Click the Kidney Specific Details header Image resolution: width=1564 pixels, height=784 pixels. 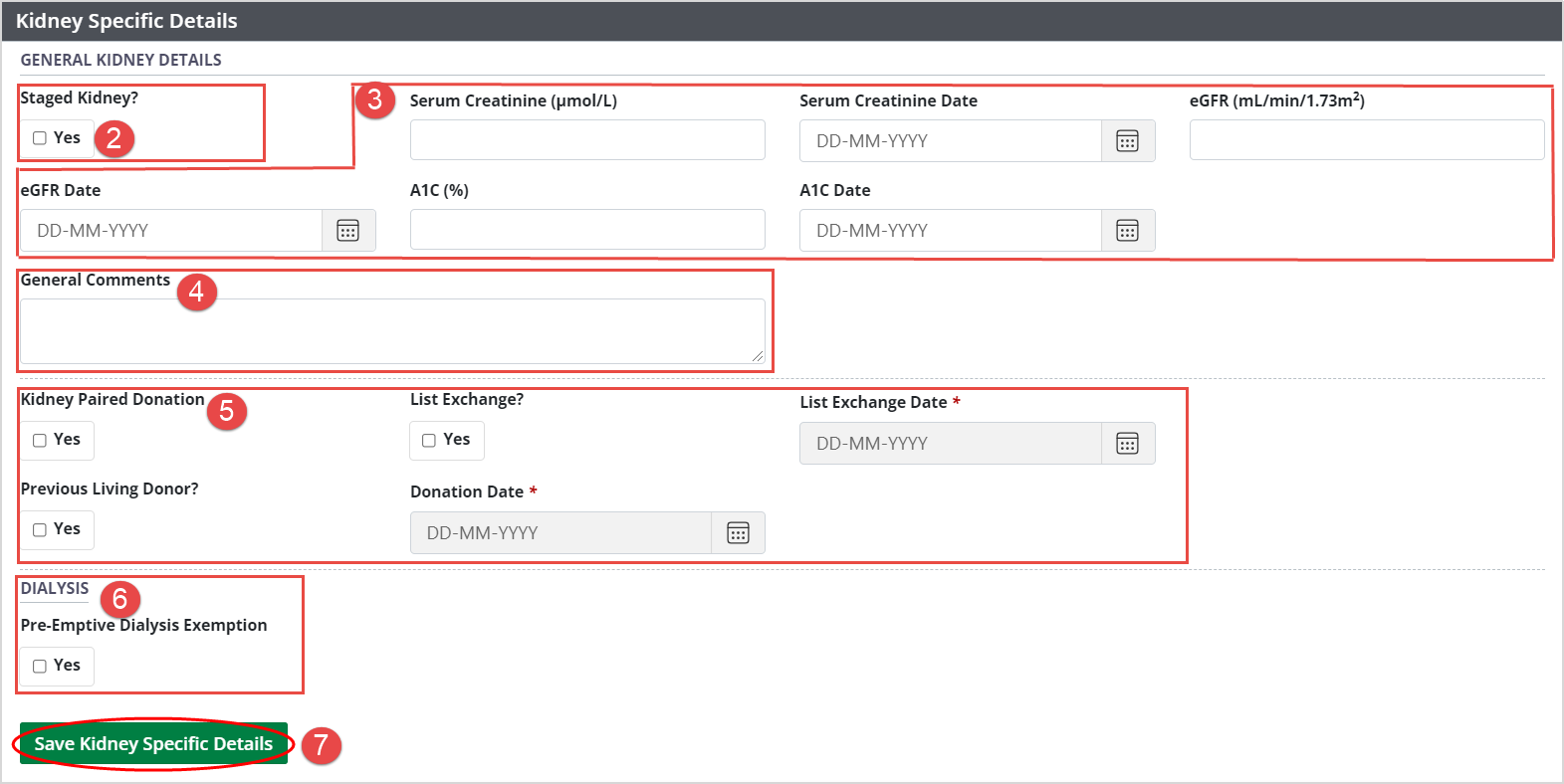126,21
